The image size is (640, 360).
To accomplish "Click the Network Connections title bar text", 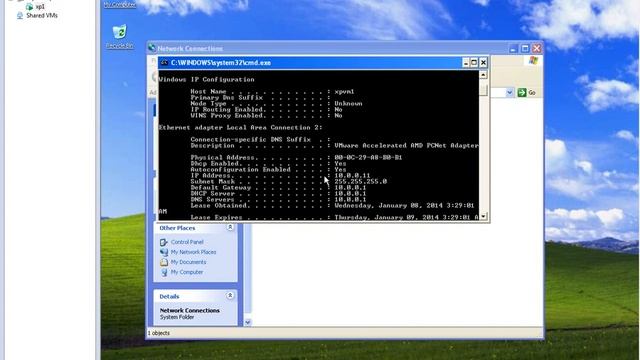I will click(x=190, y=49).
